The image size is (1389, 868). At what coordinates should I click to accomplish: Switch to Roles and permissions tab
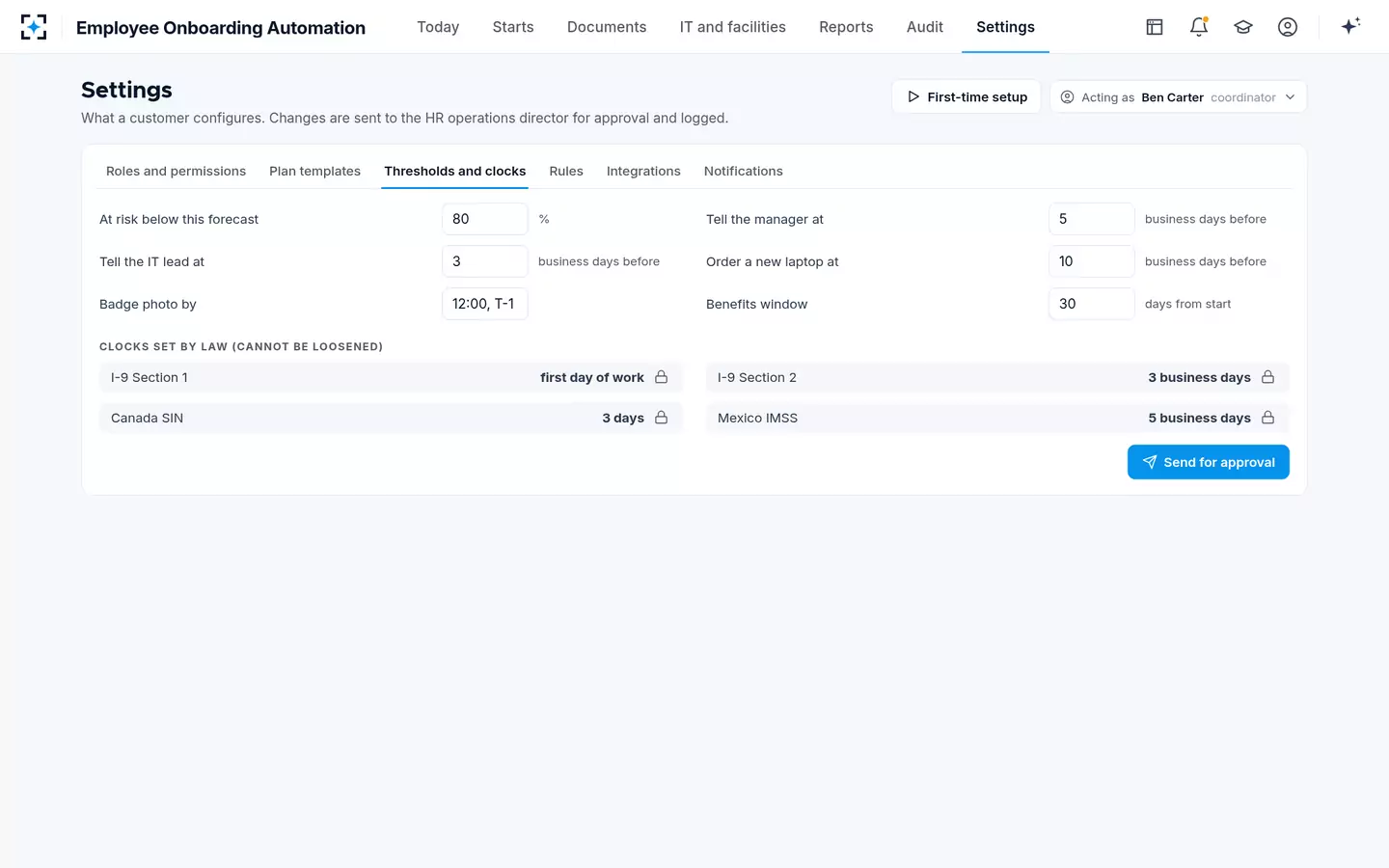176,171
